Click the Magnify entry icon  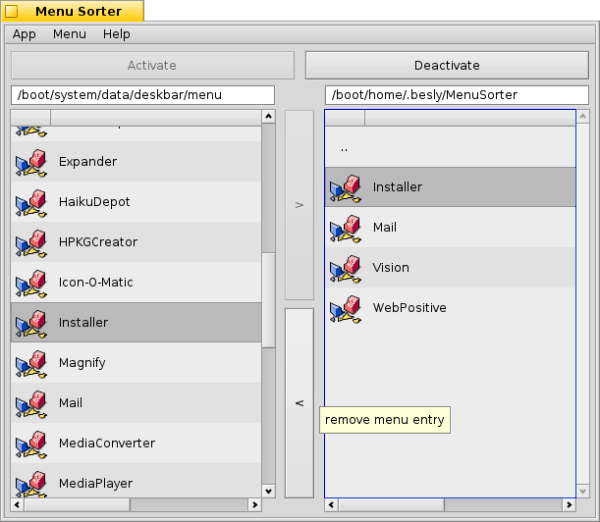(x=31, y=363)
